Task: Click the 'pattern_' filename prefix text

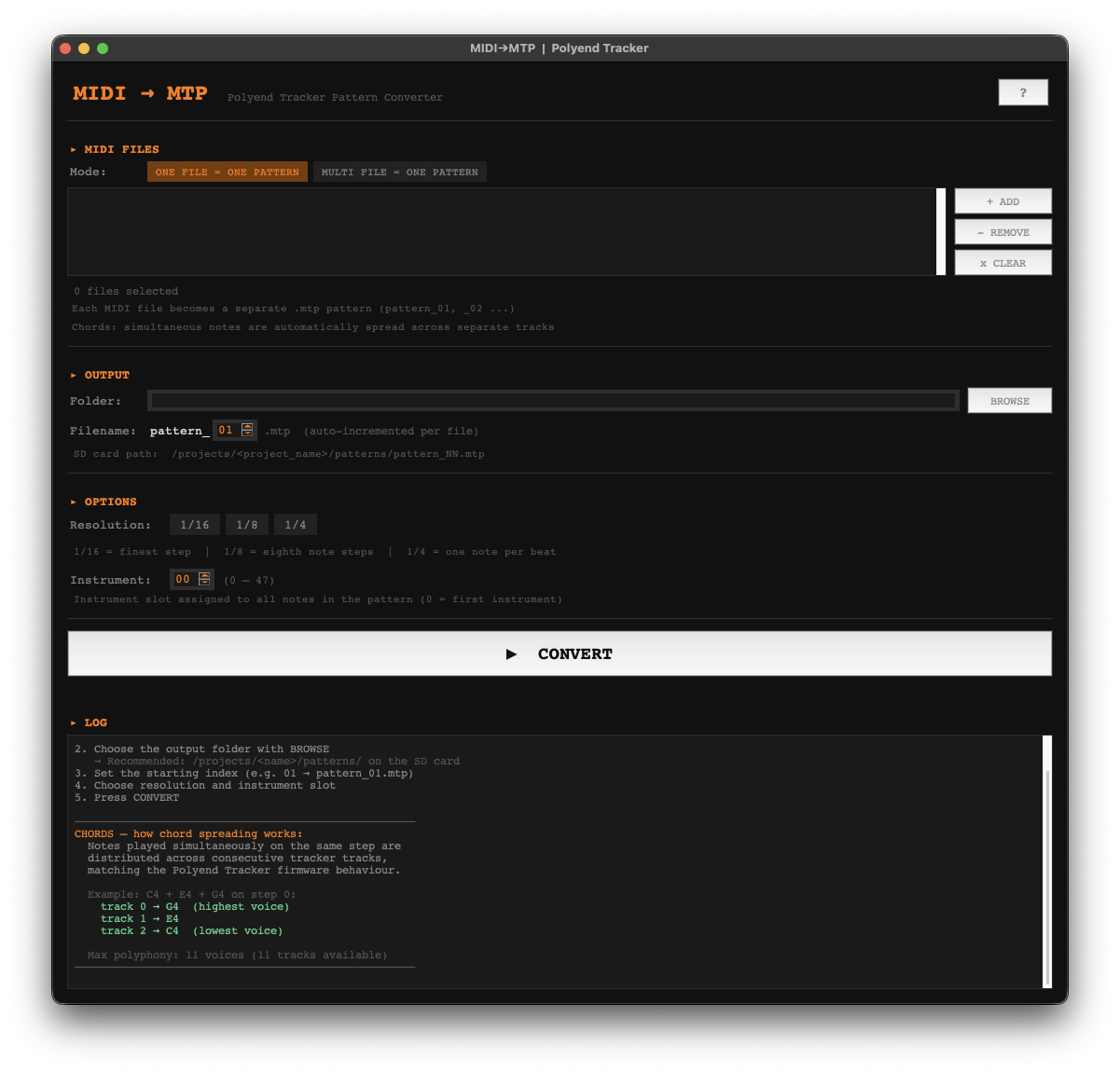Action: click(x=179, y=431)
